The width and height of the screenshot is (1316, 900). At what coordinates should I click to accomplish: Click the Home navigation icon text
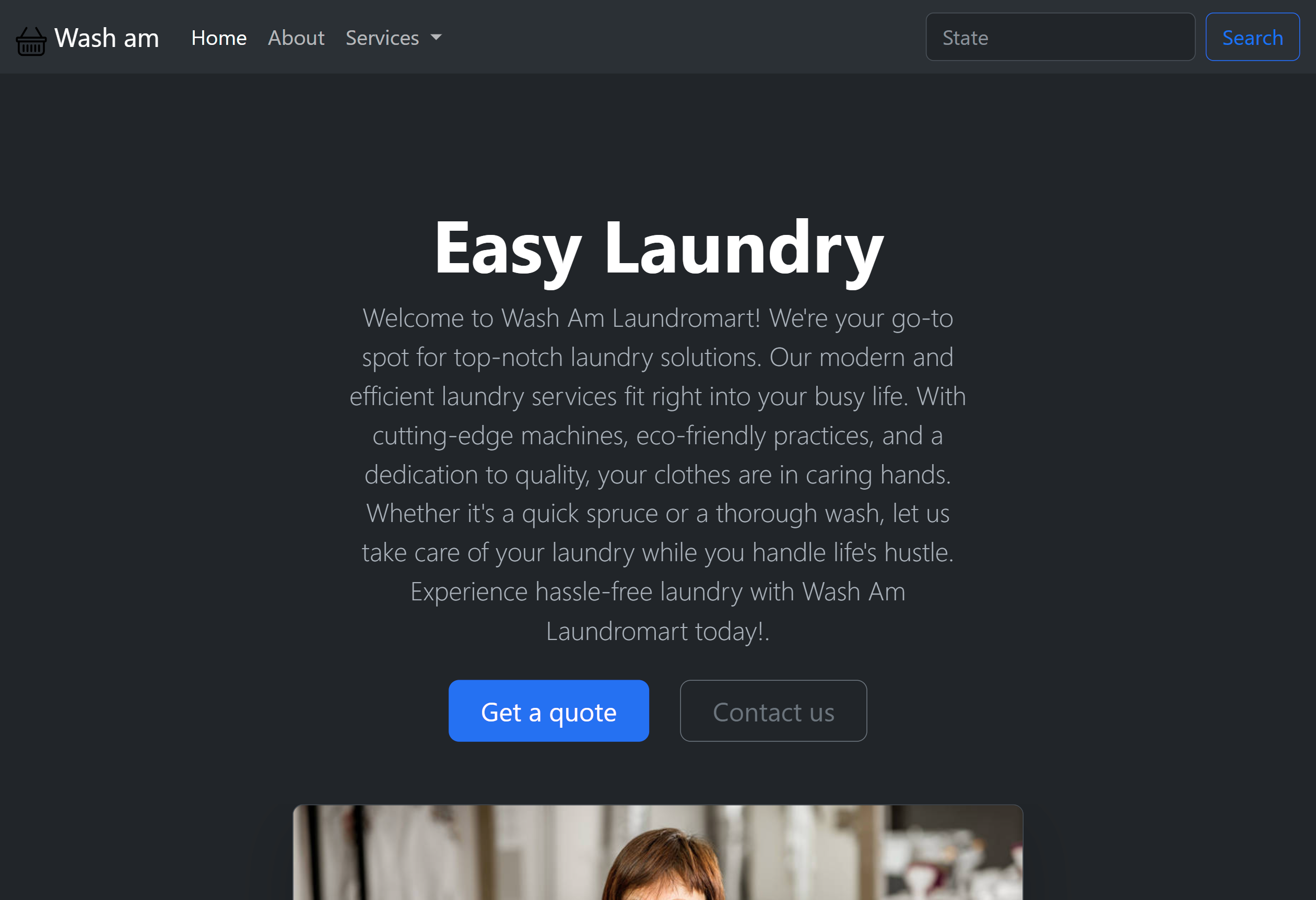pyautogui.click(x=219, y=37)
